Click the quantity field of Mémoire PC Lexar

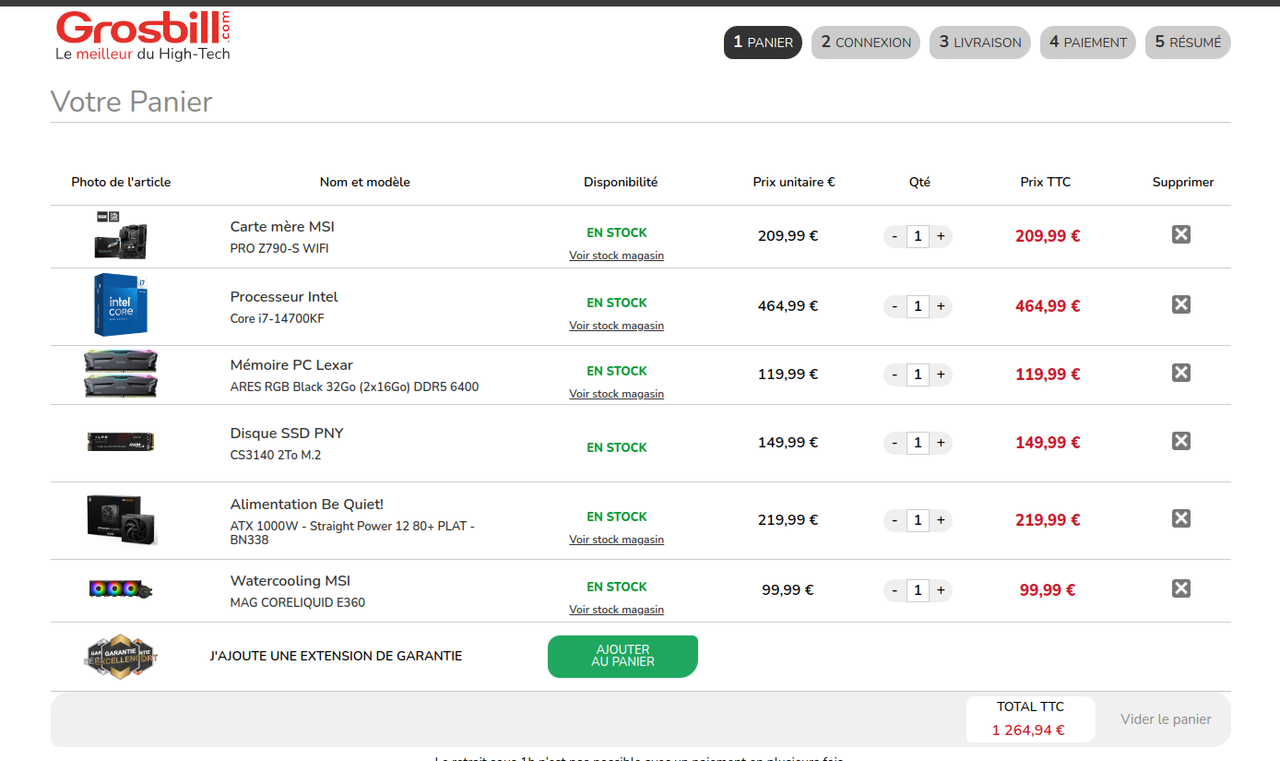(918, 374)
